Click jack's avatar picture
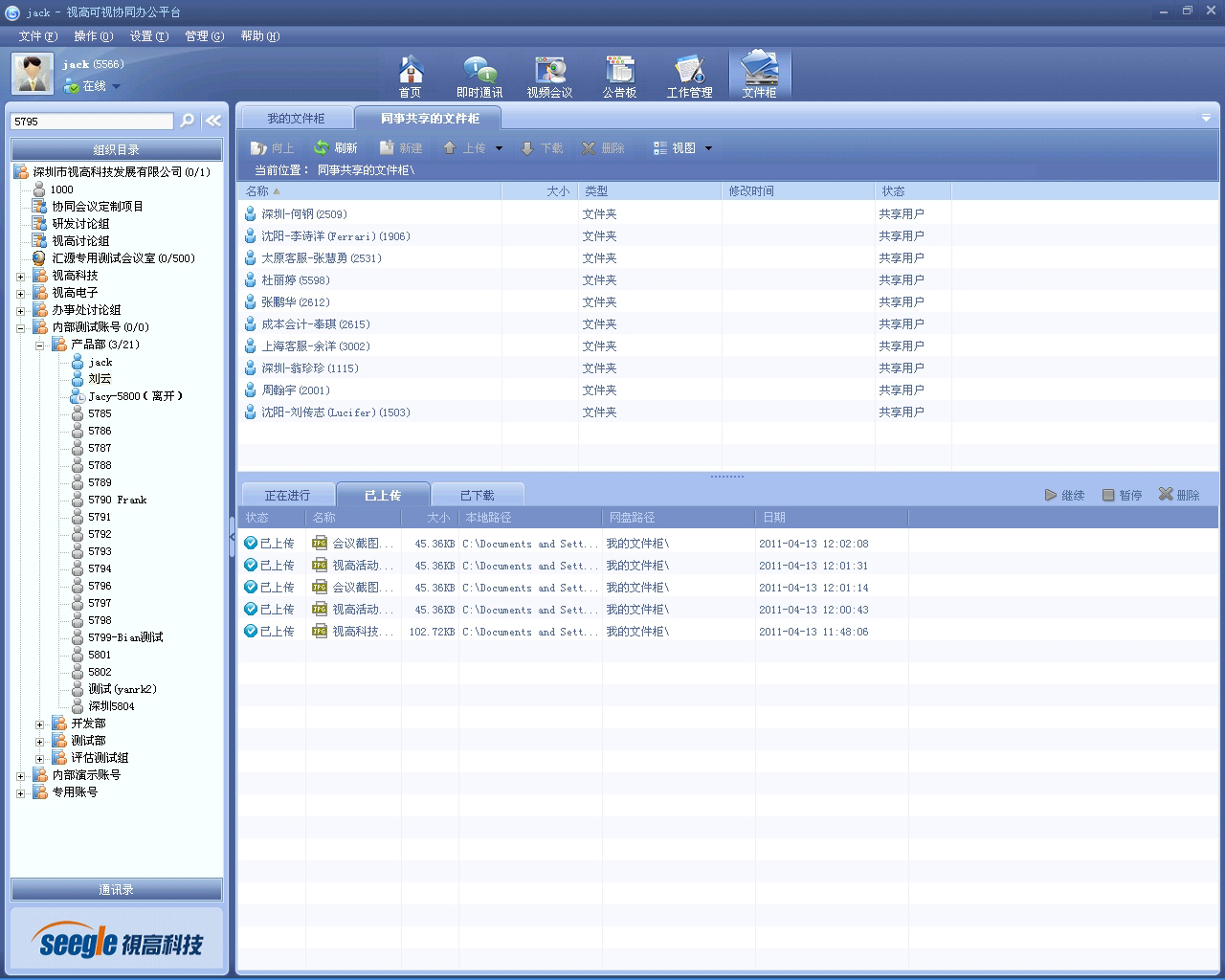The image size is (1225, 980). [x=33, y=74]
